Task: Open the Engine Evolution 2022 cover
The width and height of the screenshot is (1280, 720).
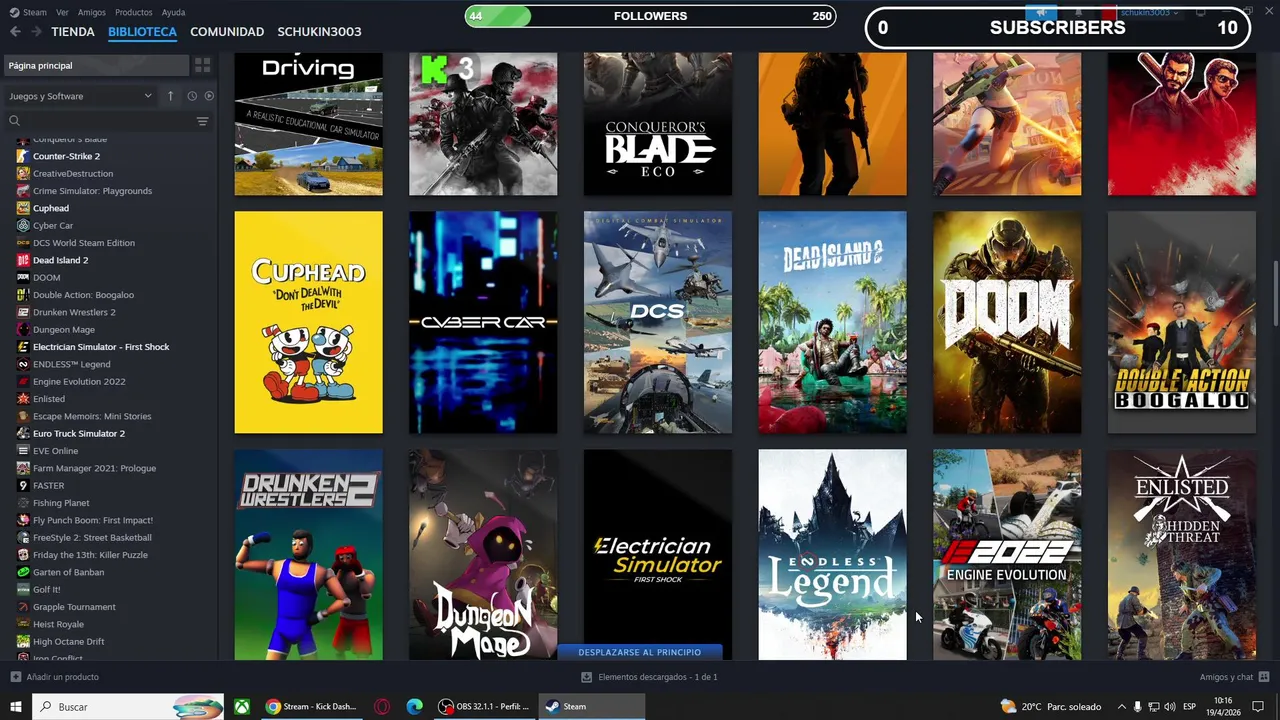Action: pyautogui.click(x=1007, y=555)
